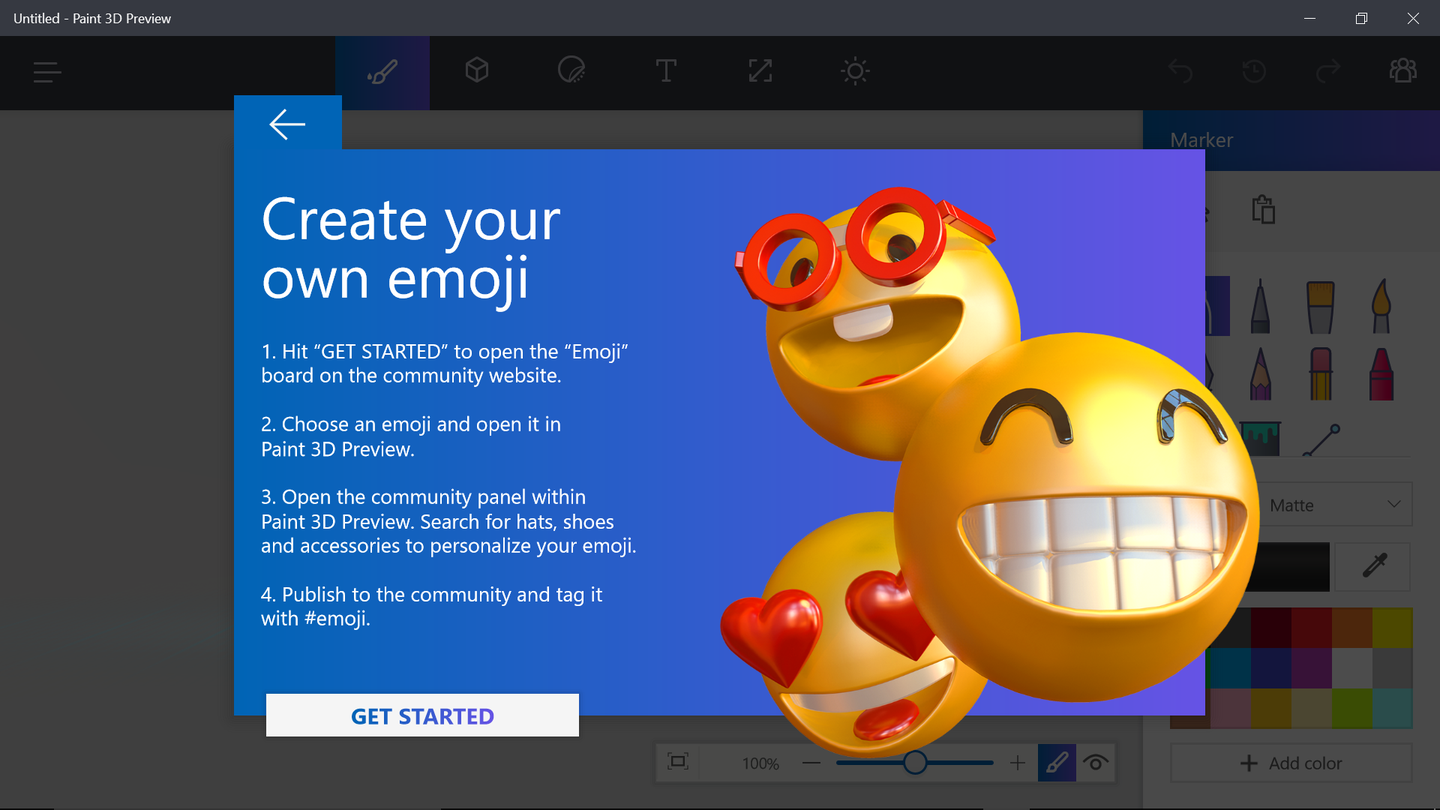The image size is (1440, 810).
Task: Select the line-with-node tool icon
Action: pyautogui.click(x=1321, y=440)
